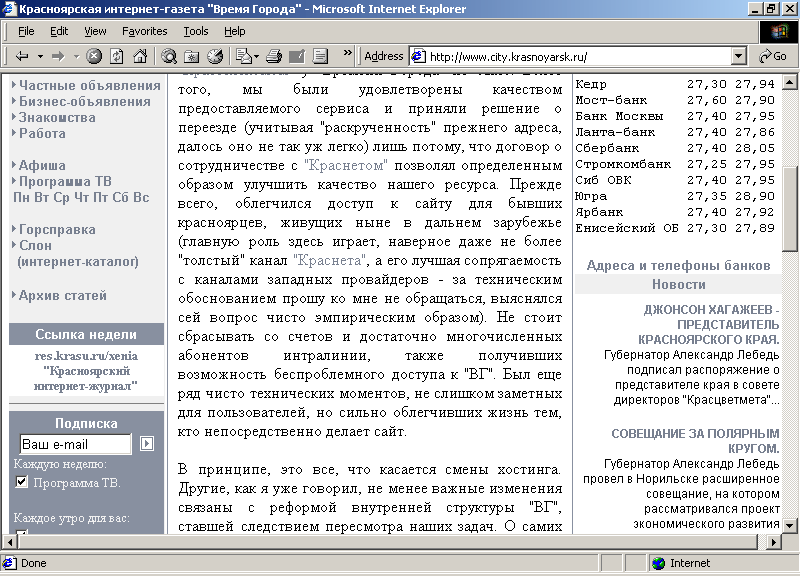800x576 pixels.
Task: Open the Mail button dropdown arrow
Action: [256, 56]
